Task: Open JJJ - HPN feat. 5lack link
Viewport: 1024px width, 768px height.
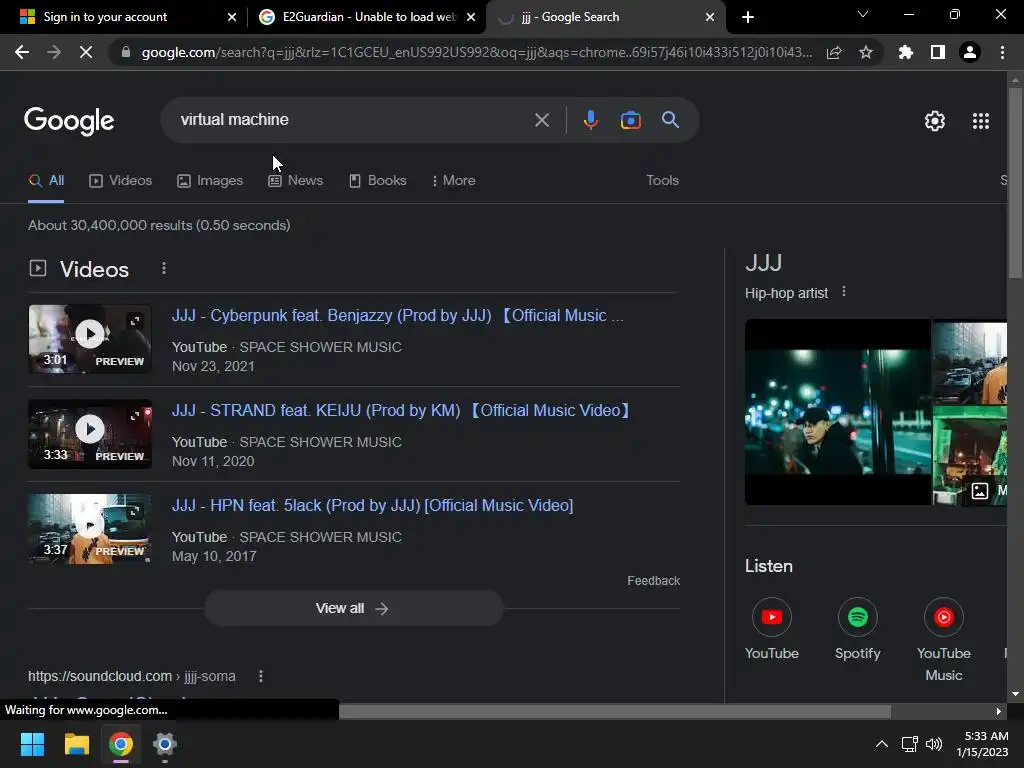Action: pos(372,505)
